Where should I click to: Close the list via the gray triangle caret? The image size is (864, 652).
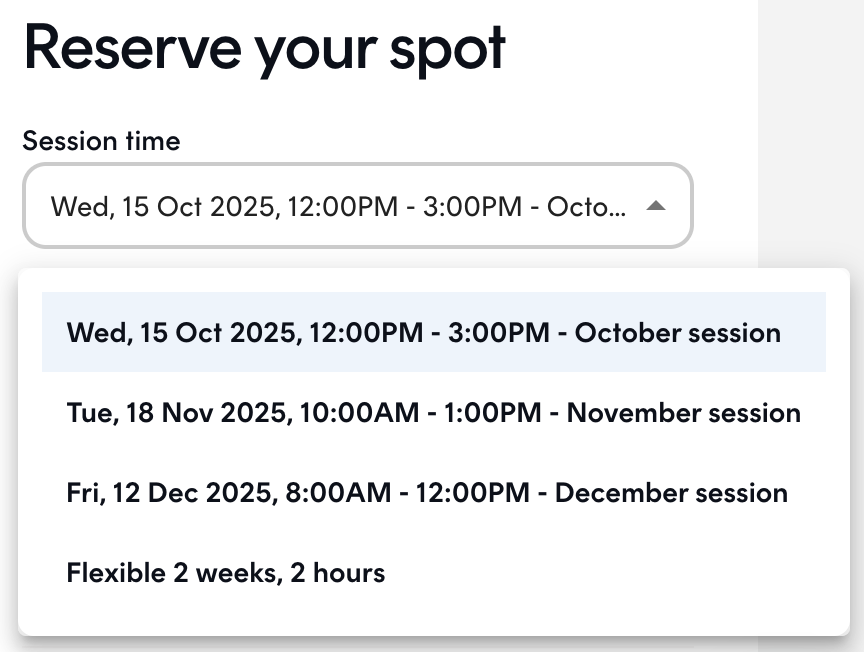click(656, 206)
